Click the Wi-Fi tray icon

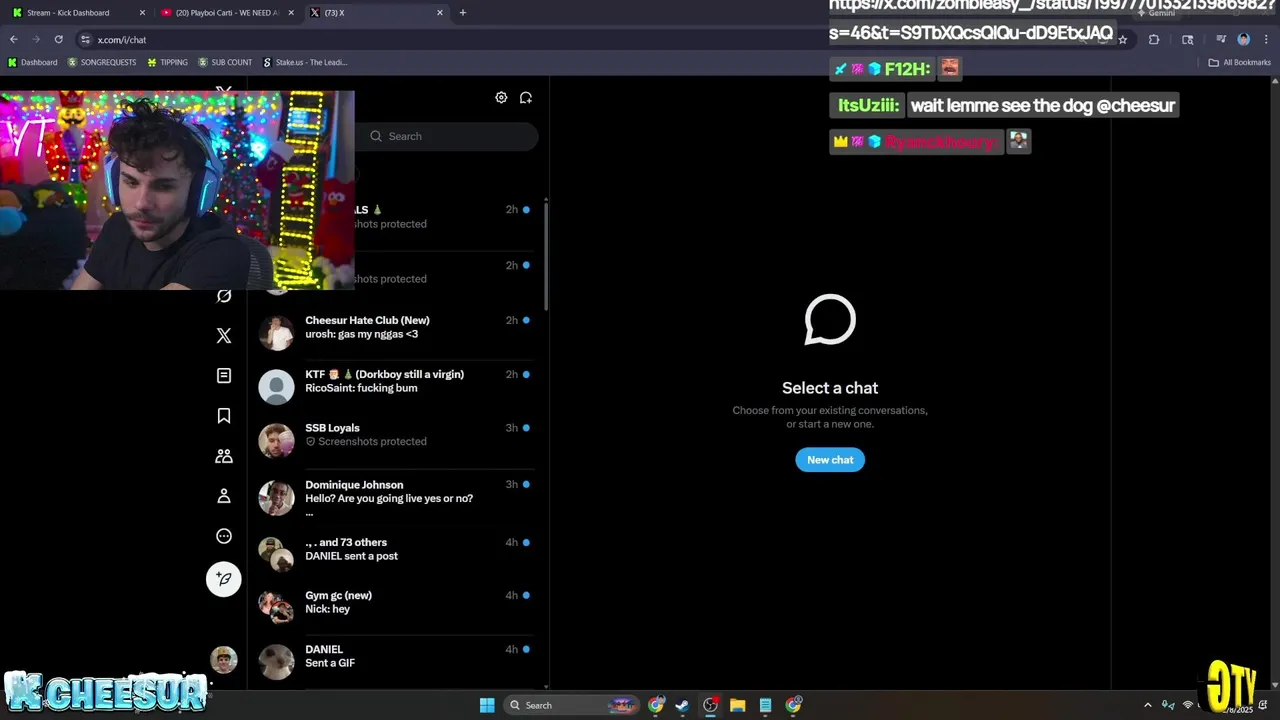click(1187, 705)
